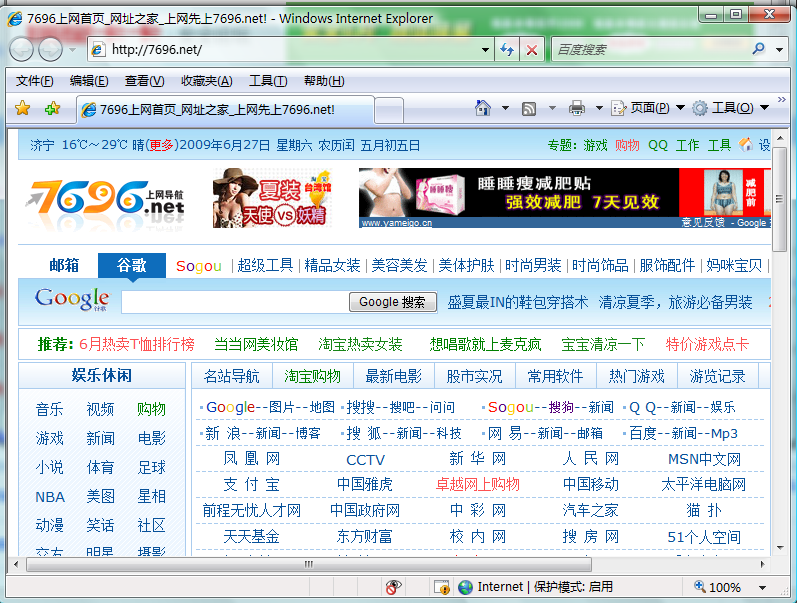The height and width of the screenshot is (603, 797).
Task: Click the Google 搜索 button
Action: coord(392,302)
